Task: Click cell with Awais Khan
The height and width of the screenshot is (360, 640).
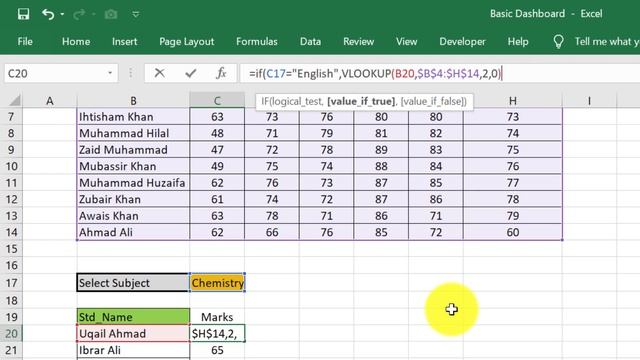Action: point(133,216)
